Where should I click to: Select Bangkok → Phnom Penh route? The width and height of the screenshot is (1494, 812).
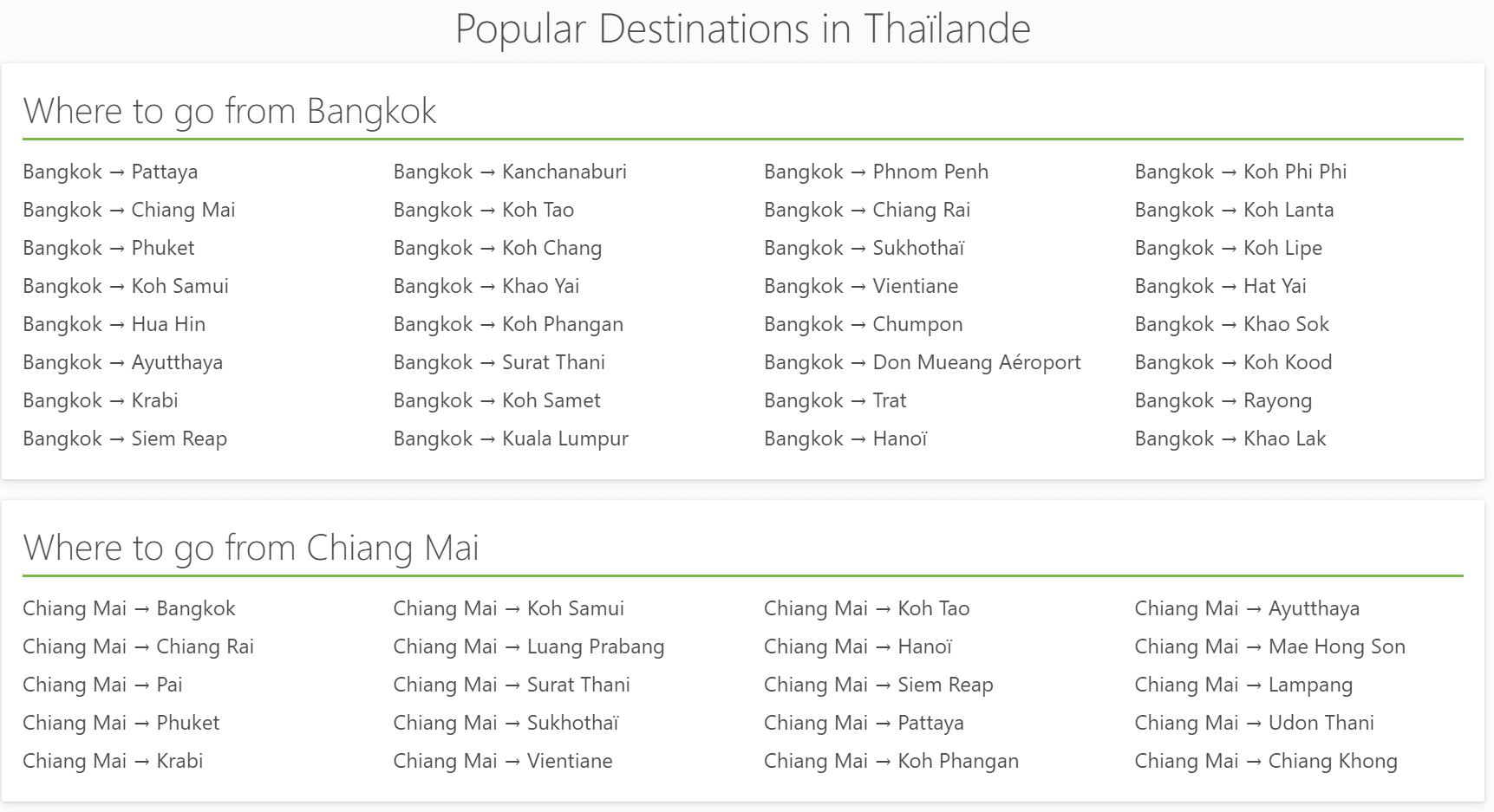[876, 172]
